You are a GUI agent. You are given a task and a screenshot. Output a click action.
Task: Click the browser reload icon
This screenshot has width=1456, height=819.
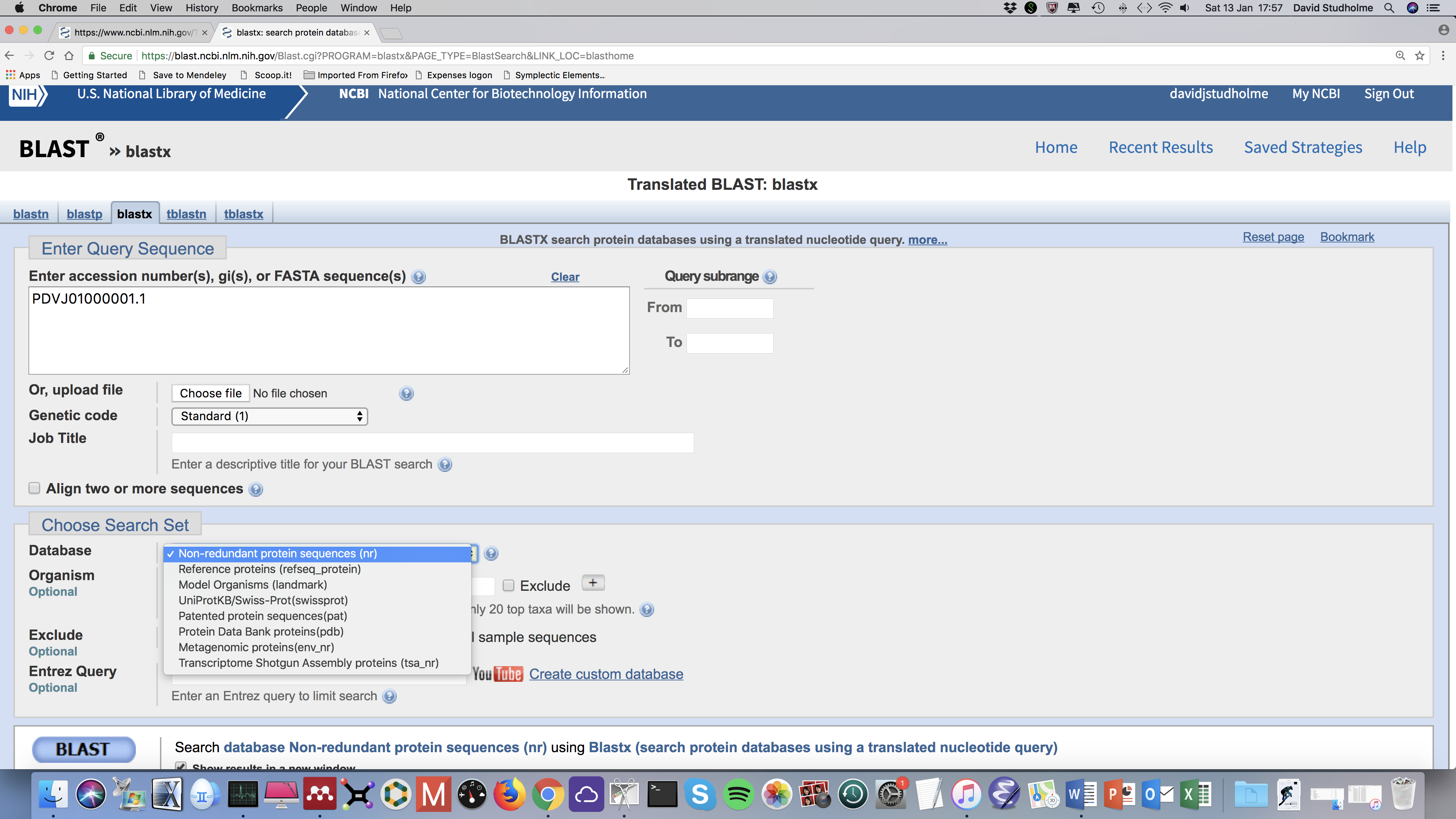(x=49, y=55)
